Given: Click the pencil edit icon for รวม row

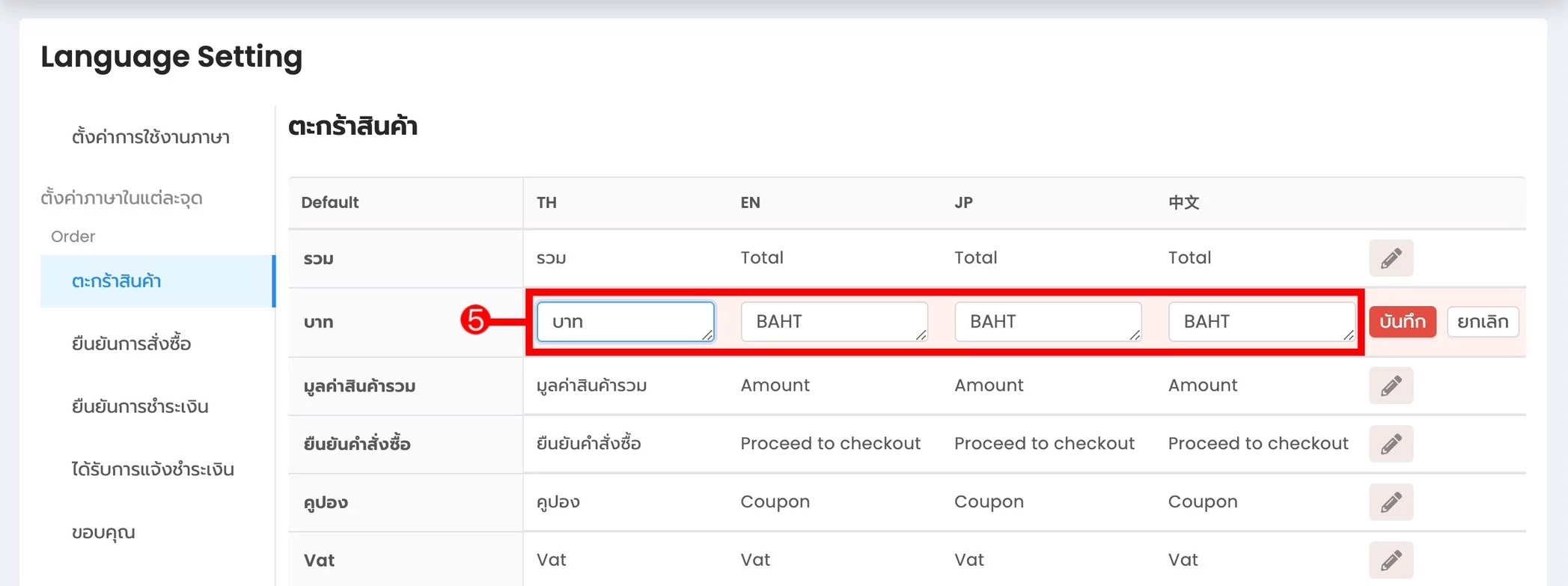Looking at the screenshot, I should [1391, 258].
